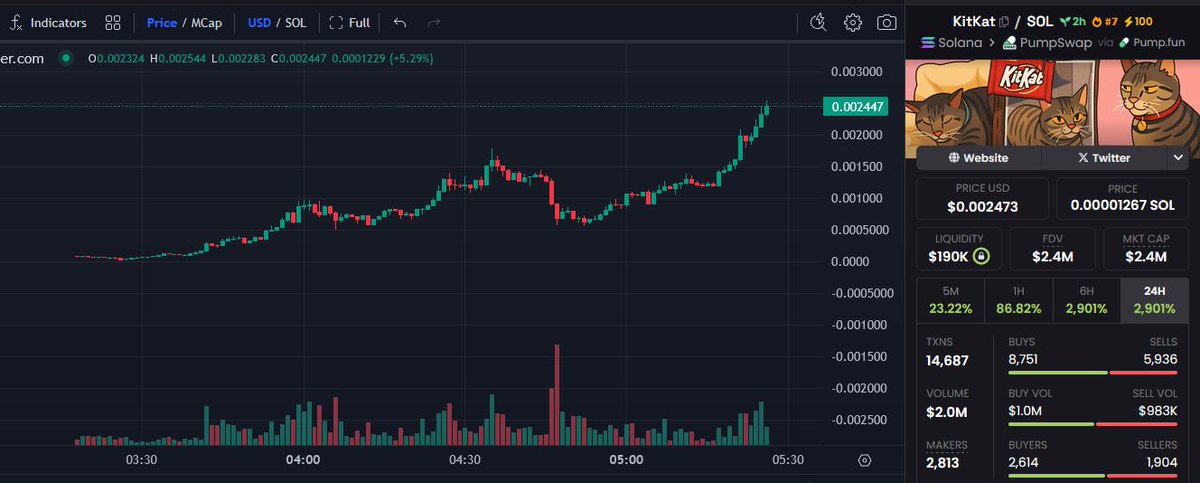Switch chart to Price mode

click(161, 22)
